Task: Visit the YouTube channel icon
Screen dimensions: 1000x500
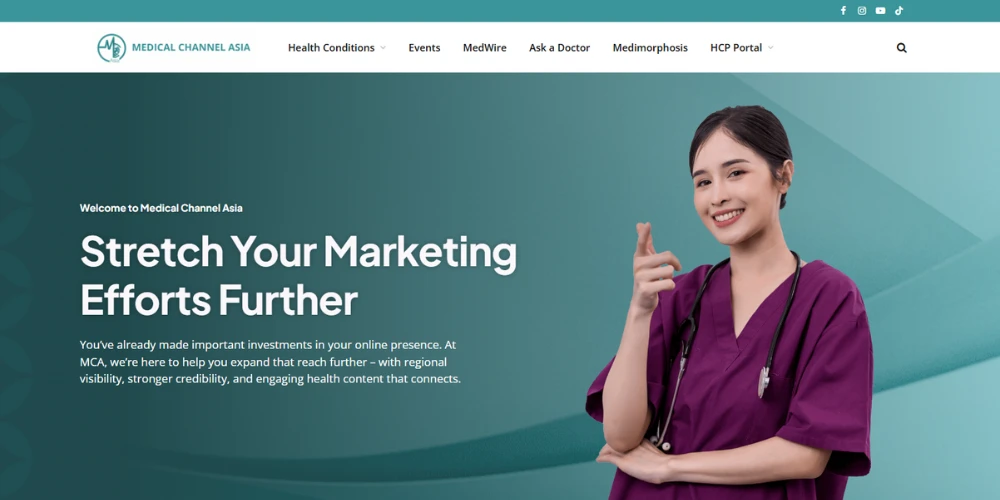Action: click(880, 11)
